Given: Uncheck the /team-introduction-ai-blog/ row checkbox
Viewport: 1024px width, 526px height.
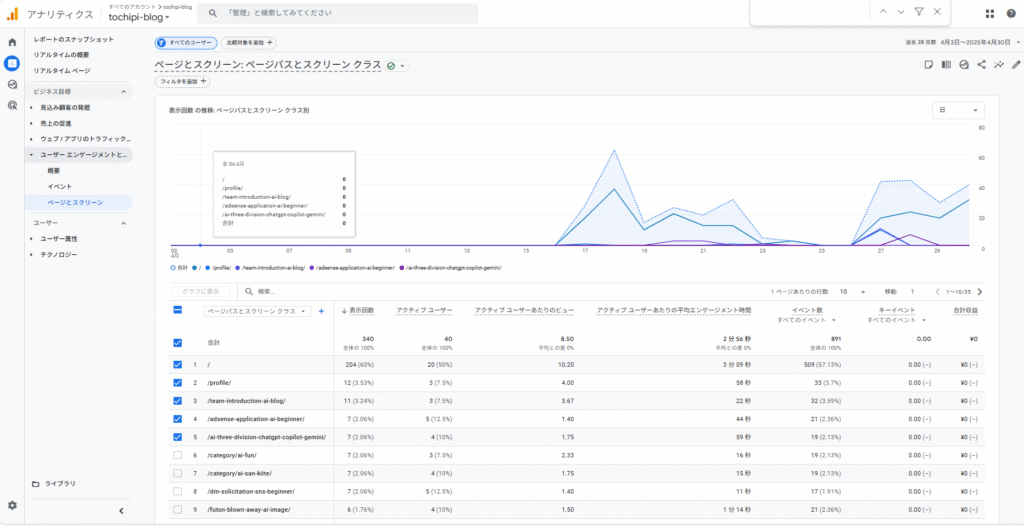Looking at the screenshot, I should 177,401.
